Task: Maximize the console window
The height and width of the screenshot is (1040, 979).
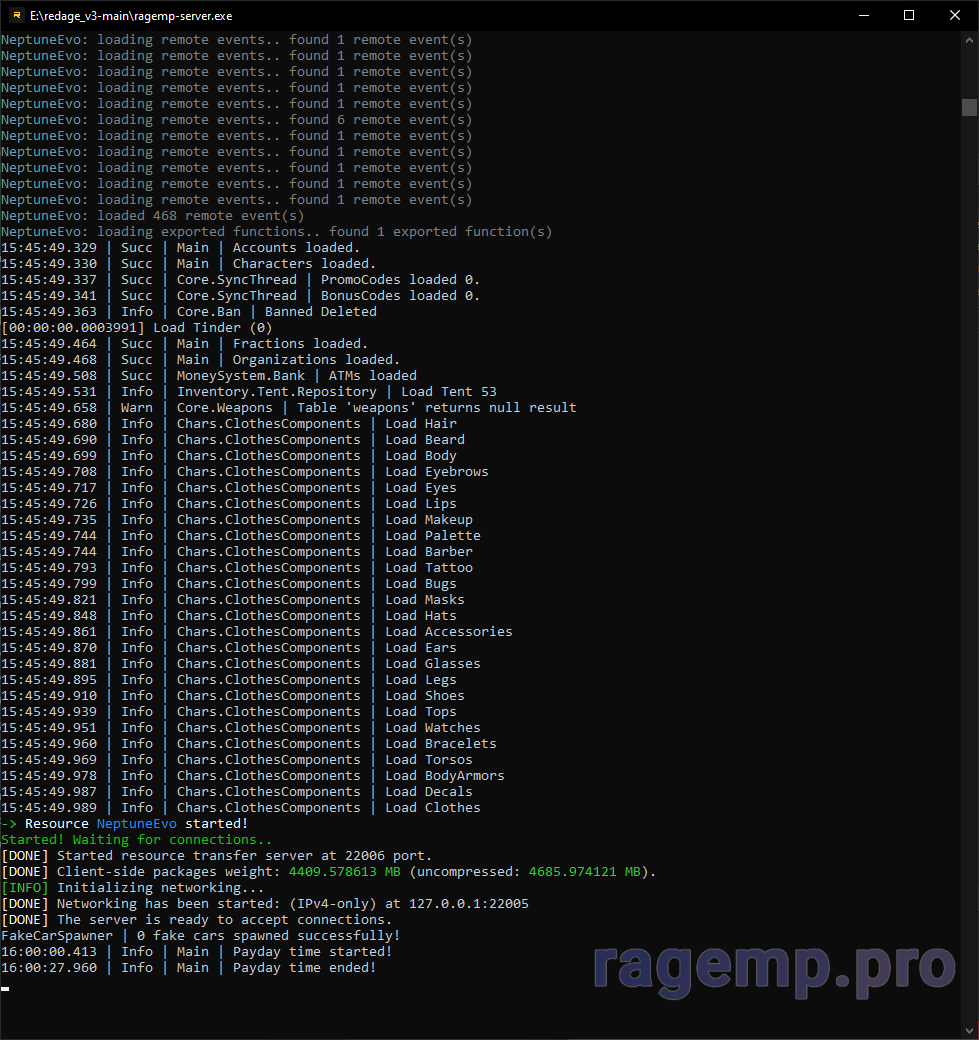Action: (909, 15)
